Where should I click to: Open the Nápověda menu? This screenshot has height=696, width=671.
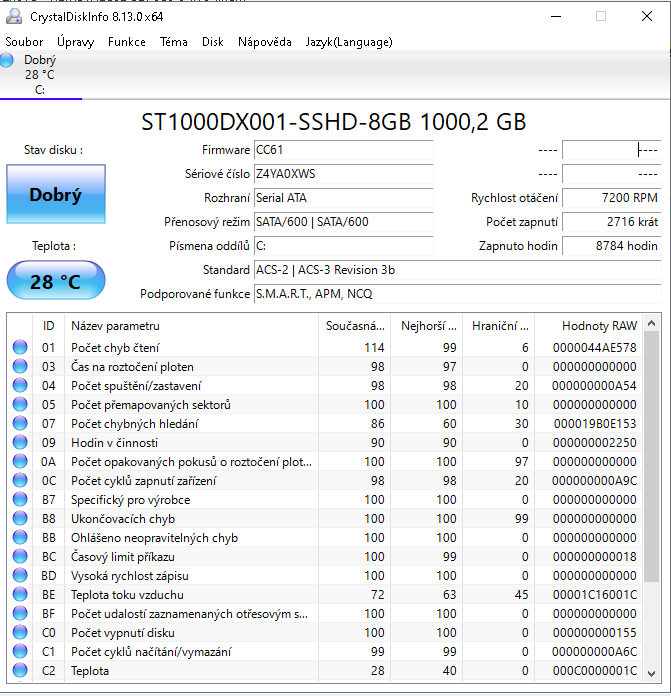coord(265,42)
